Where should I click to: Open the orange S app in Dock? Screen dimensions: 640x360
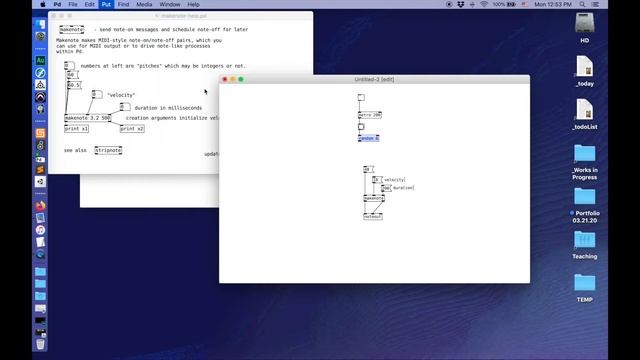(x=40, y=133)
